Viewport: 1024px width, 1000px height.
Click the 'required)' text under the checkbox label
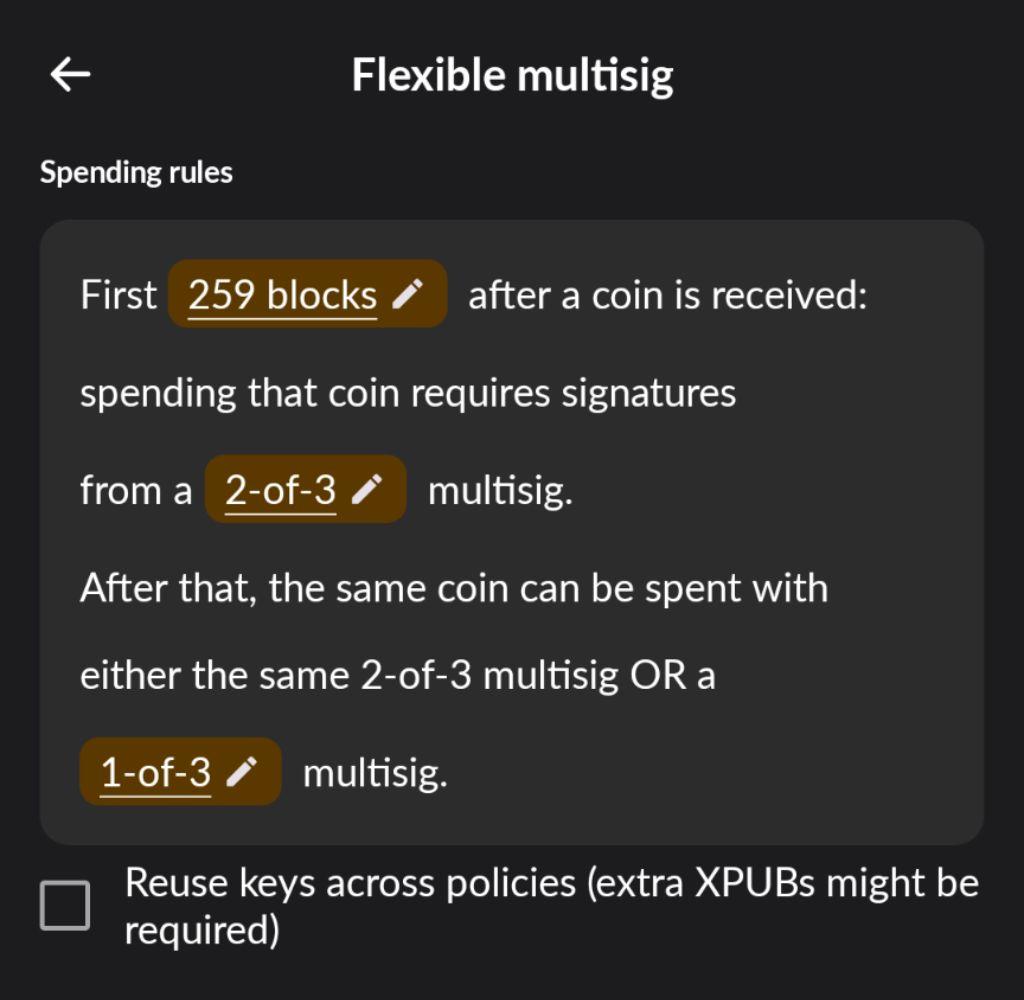[x=200, y=931]
